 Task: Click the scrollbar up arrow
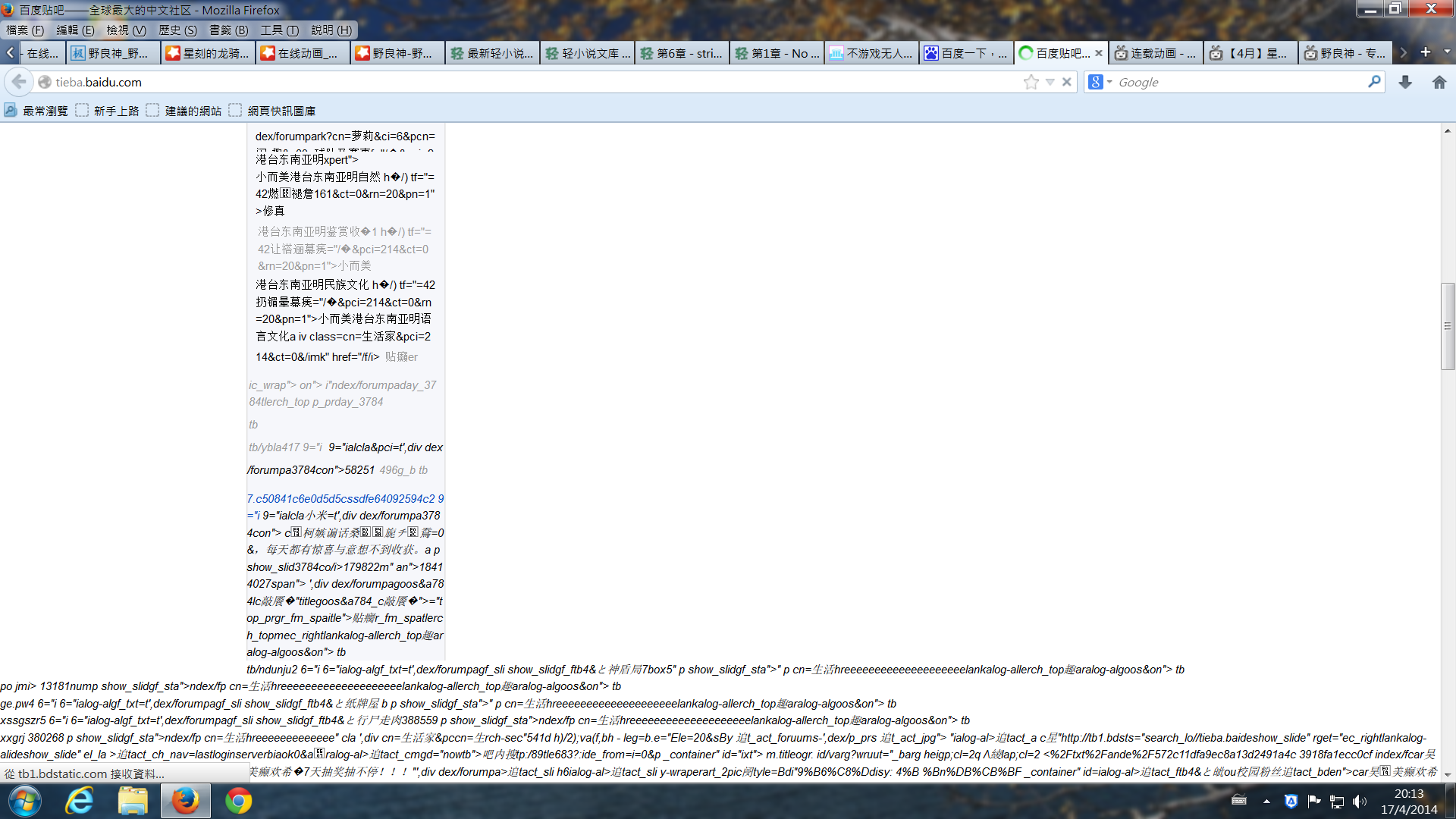(1448, 131)
